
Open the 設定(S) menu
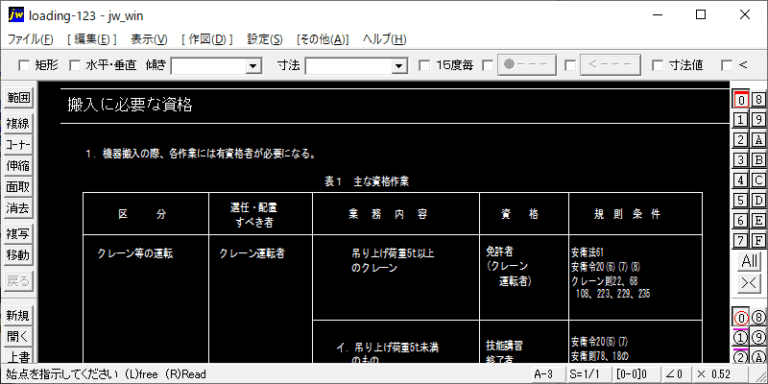(x=264, y=39)
